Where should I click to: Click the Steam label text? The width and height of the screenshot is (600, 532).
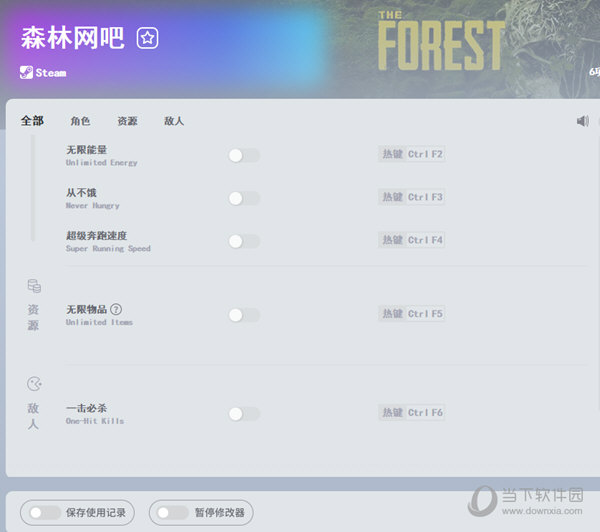tap(51, 73)
